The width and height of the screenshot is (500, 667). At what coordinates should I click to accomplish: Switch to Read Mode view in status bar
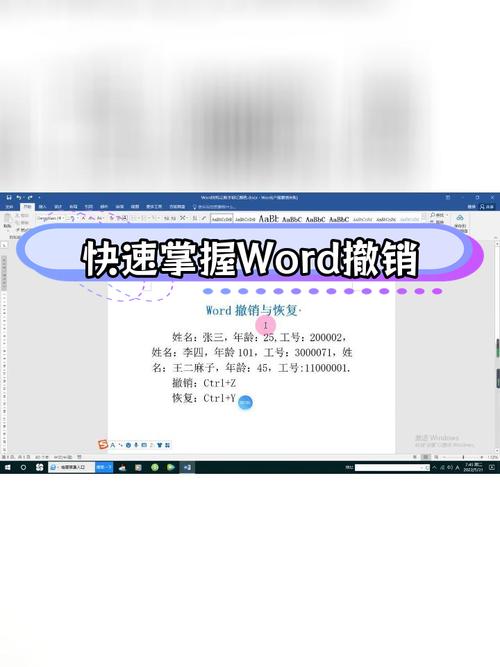click(415, 457)
